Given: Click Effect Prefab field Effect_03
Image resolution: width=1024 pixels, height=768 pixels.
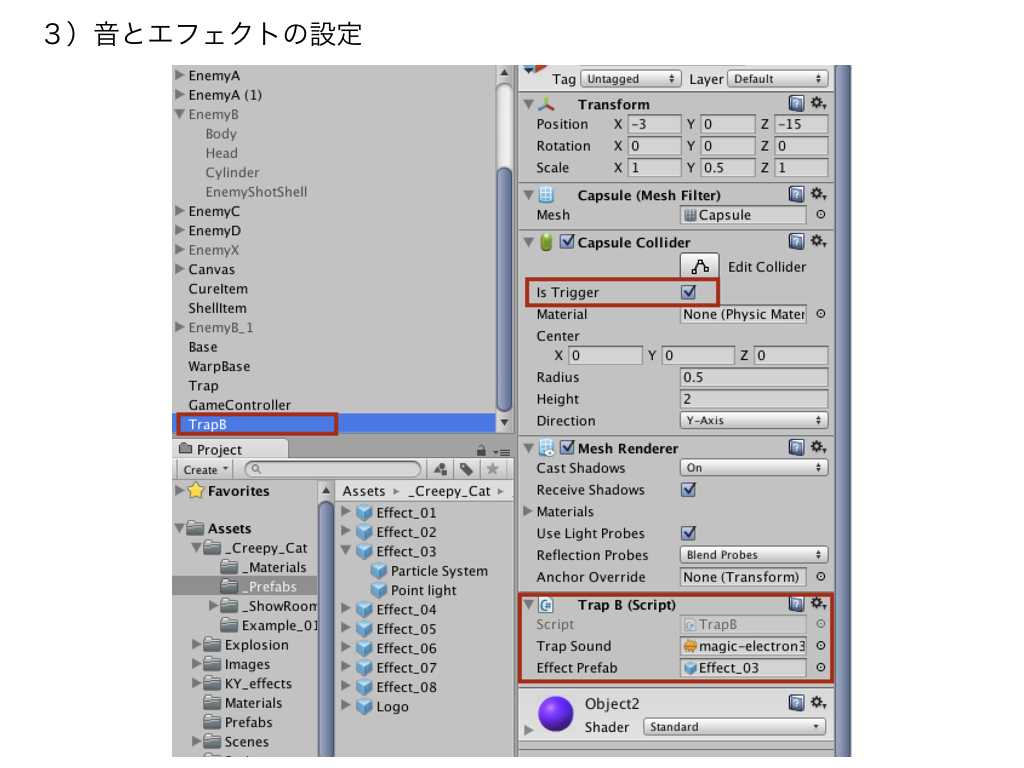Looking at the screenshot, I should (743, 667).
